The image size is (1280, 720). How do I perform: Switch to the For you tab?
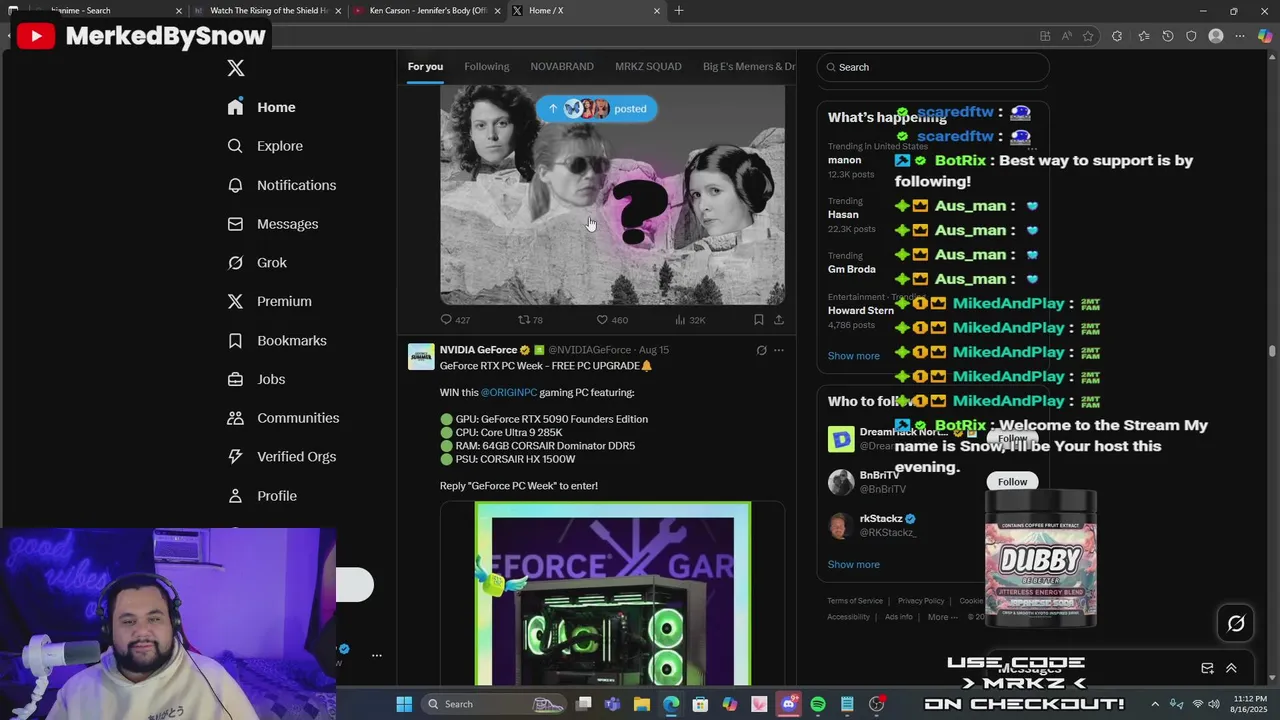425,66
